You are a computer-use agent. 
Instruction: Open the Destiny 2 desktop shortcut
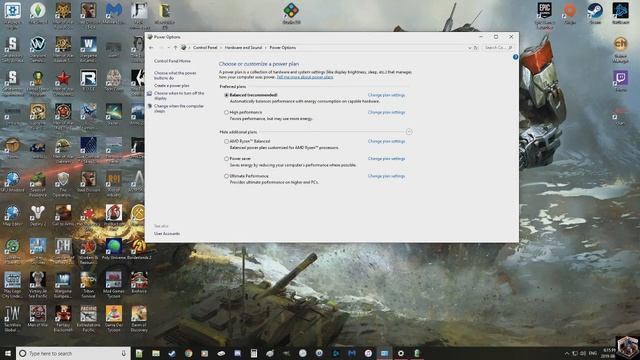pyautogui.click(x=38, y=216)
